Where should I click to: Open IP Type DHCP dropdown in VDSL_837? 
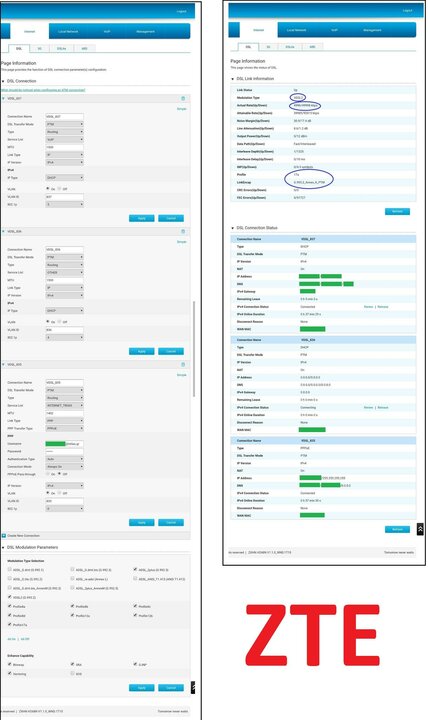click(65, 178)
